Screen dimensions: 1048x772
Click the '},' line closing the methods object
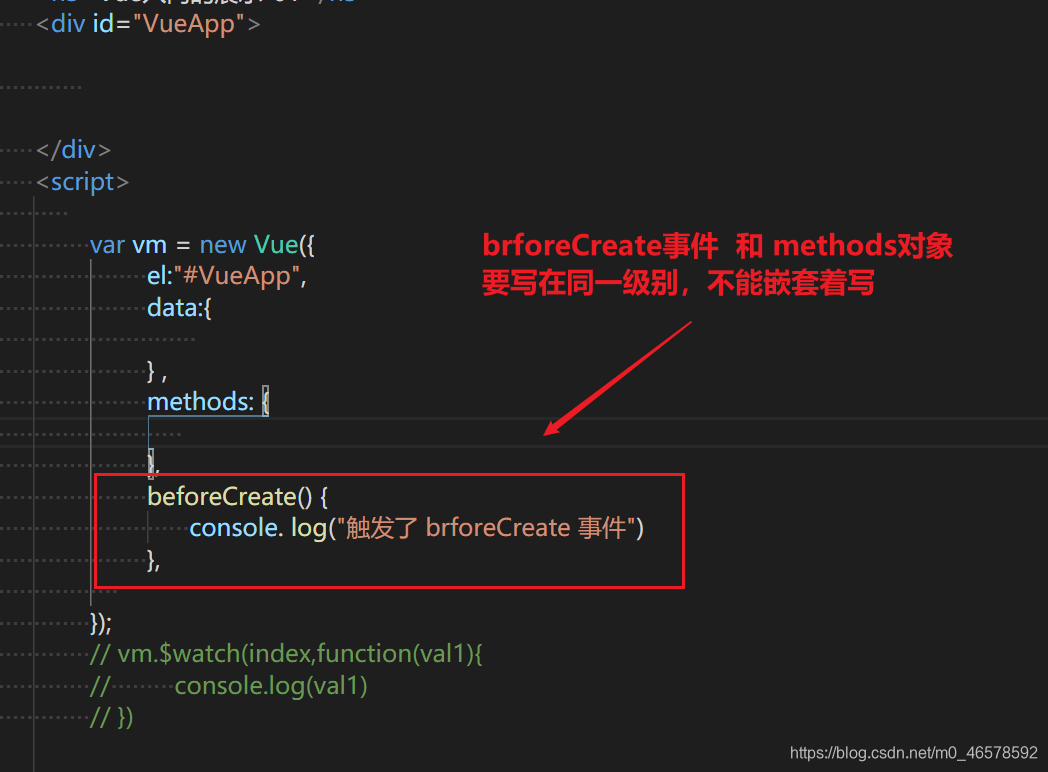(153, 463)
